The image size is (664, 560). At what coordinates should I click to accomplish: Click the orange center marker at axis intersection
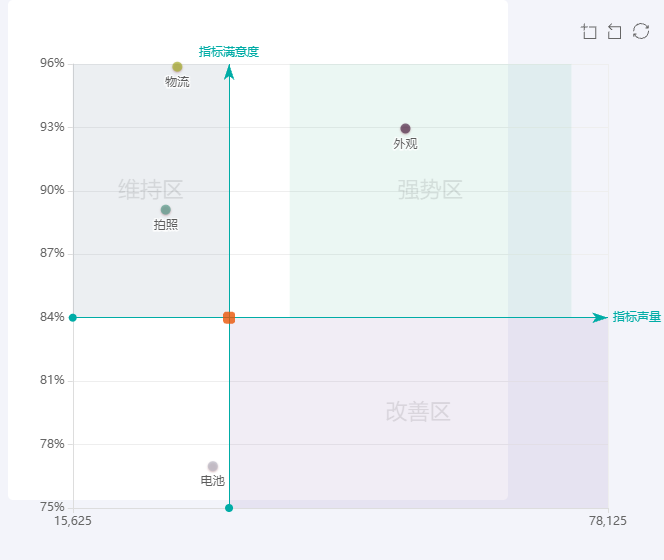229,318
